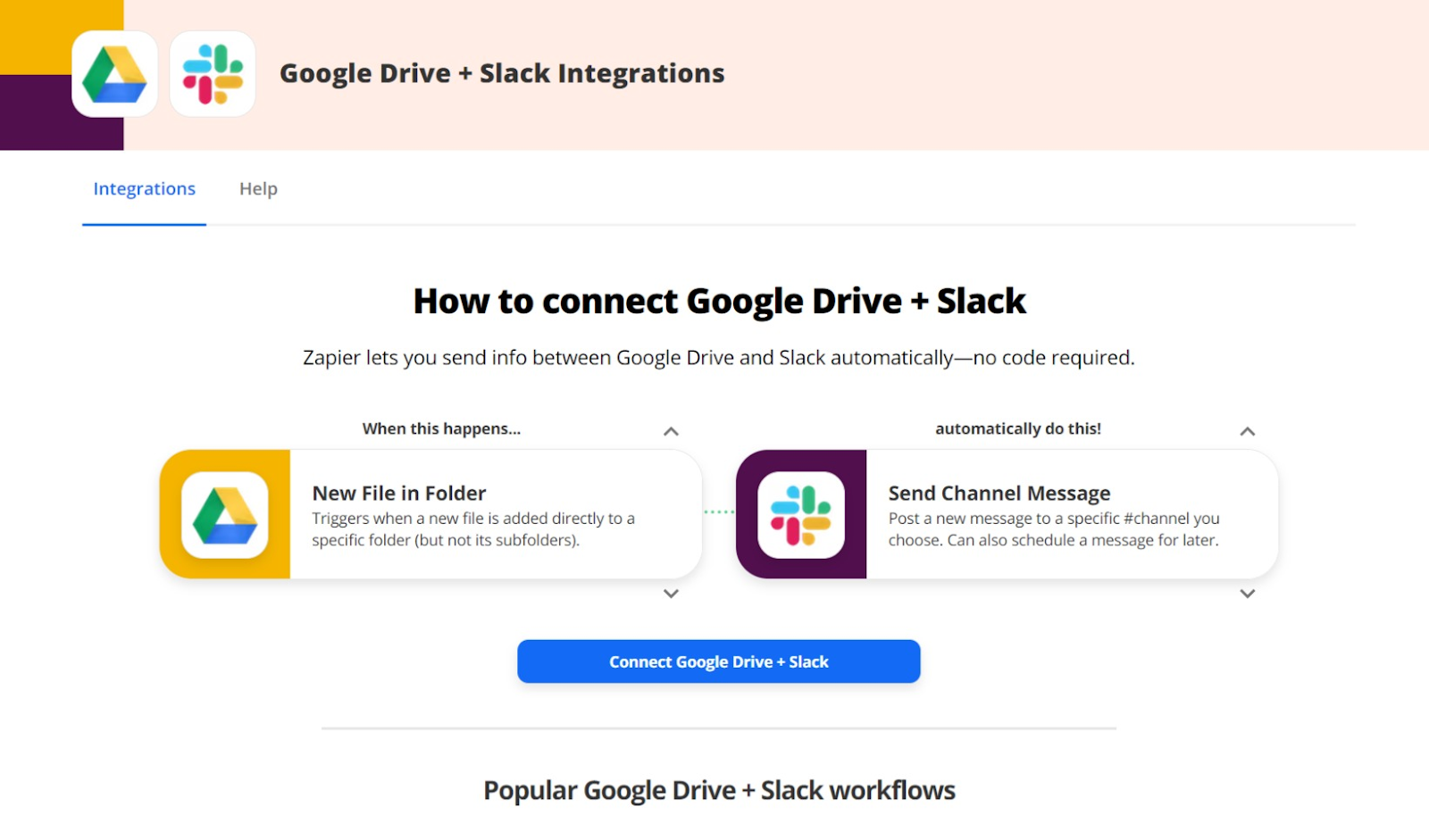Click the trigger description about specific folder
Viewport: 1429px width, 840px height.
pos(473,529)
